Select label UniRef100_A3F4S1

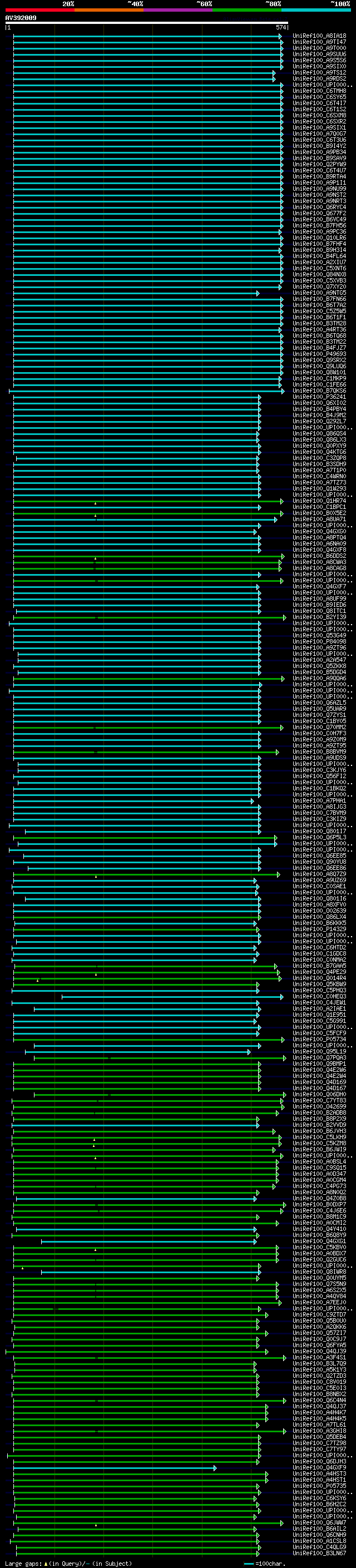coord(319,1357)
